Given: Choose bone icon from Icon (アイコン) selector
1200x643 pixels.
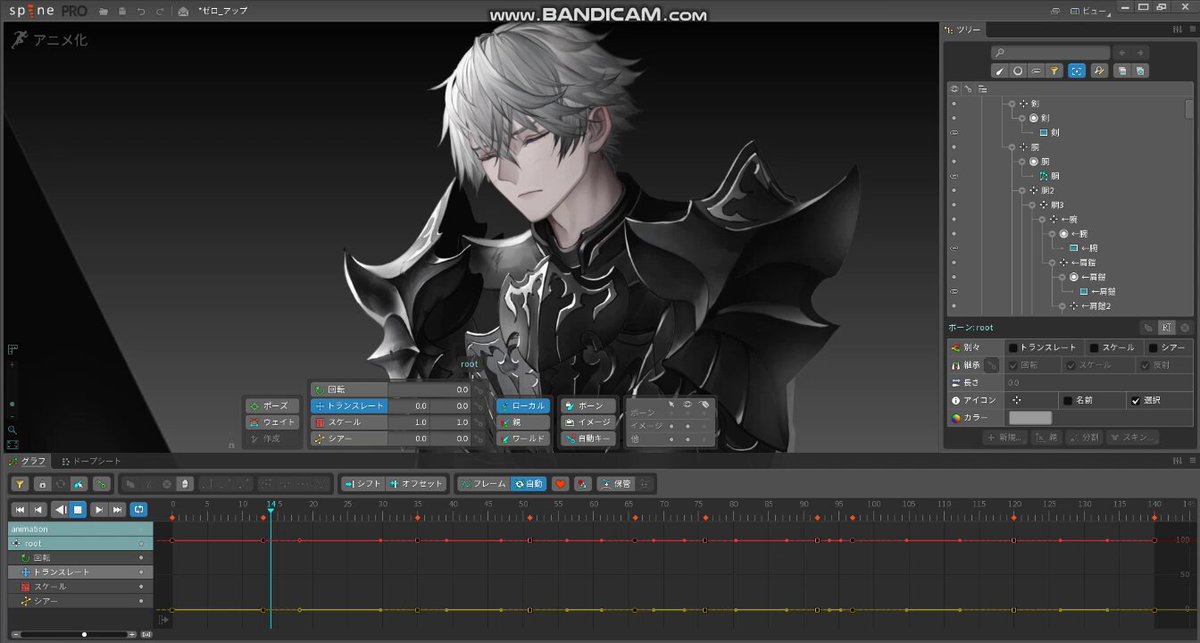Looking at the screenshot, I should pyautogui.click(x=1016, y=400).
